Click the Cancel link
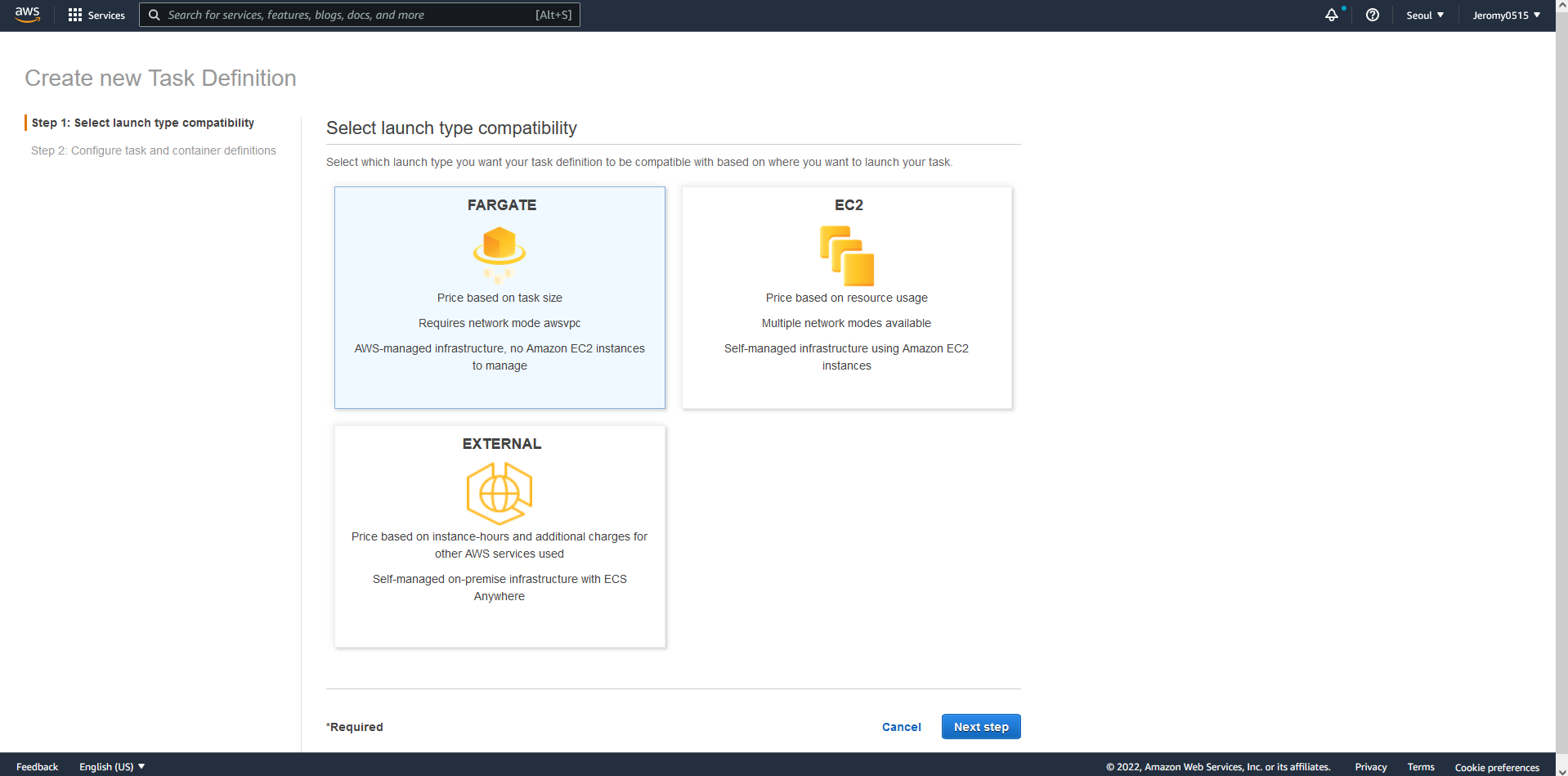Viewport: 1568px width, 776px height. [901, 727]
